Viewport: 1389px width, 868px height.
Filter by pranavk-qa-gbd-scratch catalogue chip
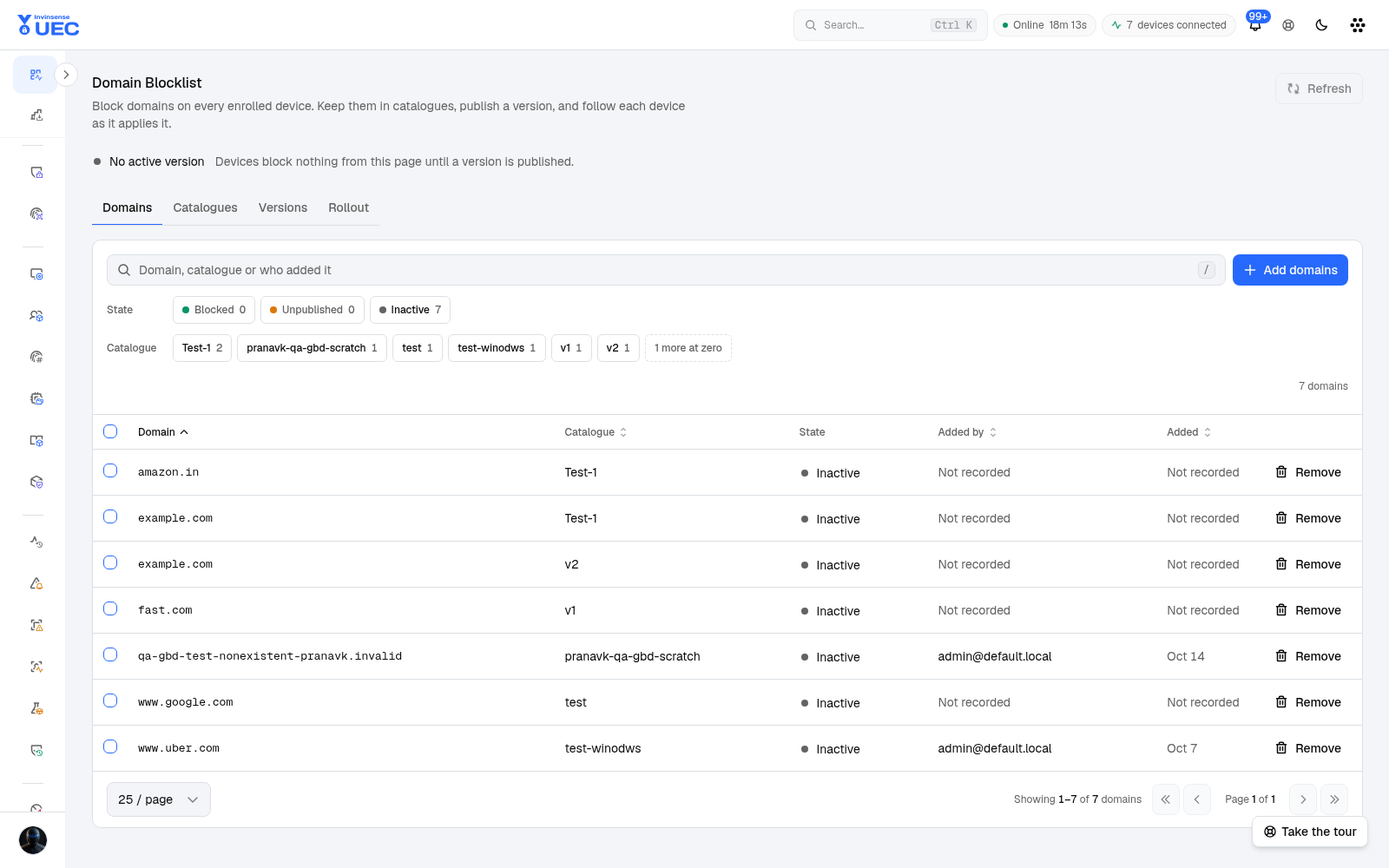312,348
